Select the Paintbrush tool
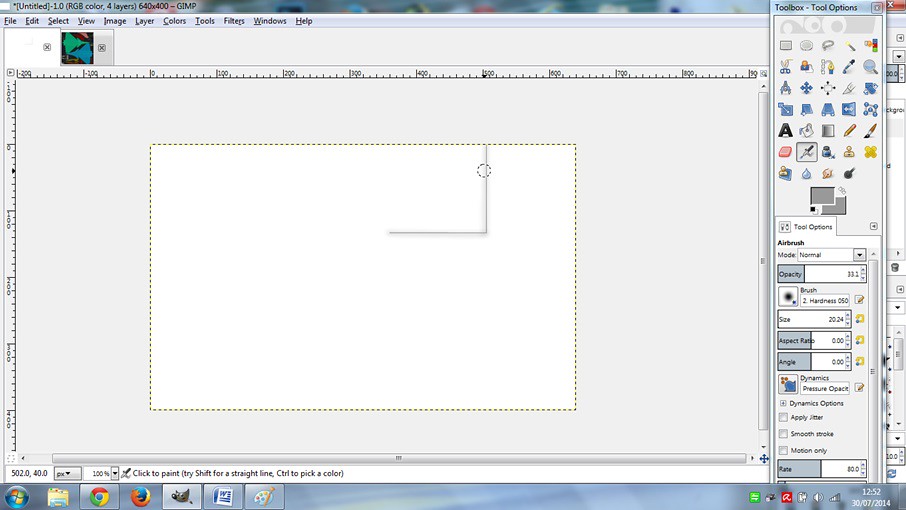906x510 pixels. [871, 131]
